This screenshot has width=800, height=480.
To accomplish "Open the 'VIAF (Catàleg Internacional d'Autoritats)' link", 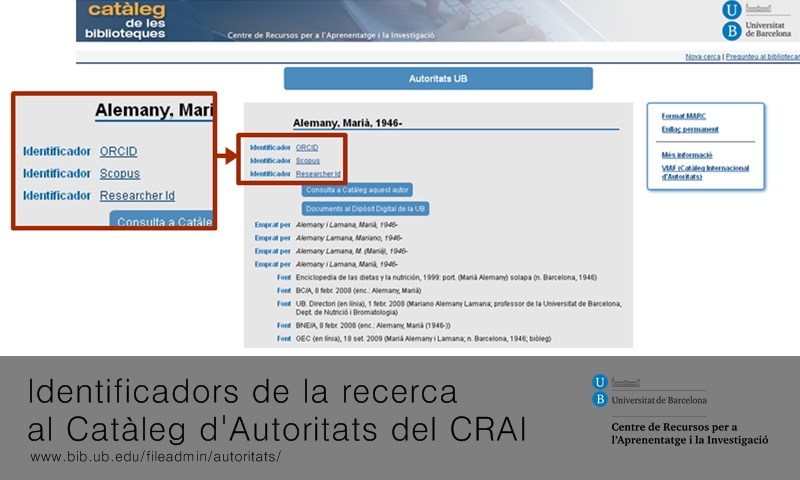I will pos(705,172).
